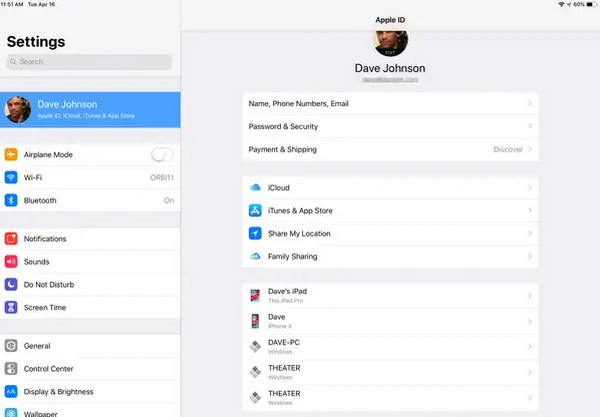Open Dave Johnson Apple ID sidebar row
Image resolution: width=600 pixels, height=417 pixels.
90,110
